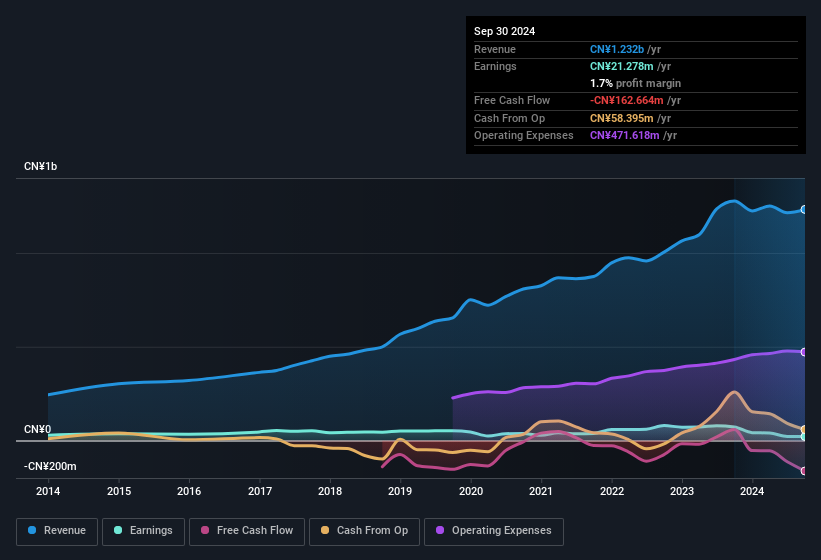Screen dimensions: 821x560
Task: Toggle the Cash From Op legend button
Action: pyautogui.click(x=364, y=531)
